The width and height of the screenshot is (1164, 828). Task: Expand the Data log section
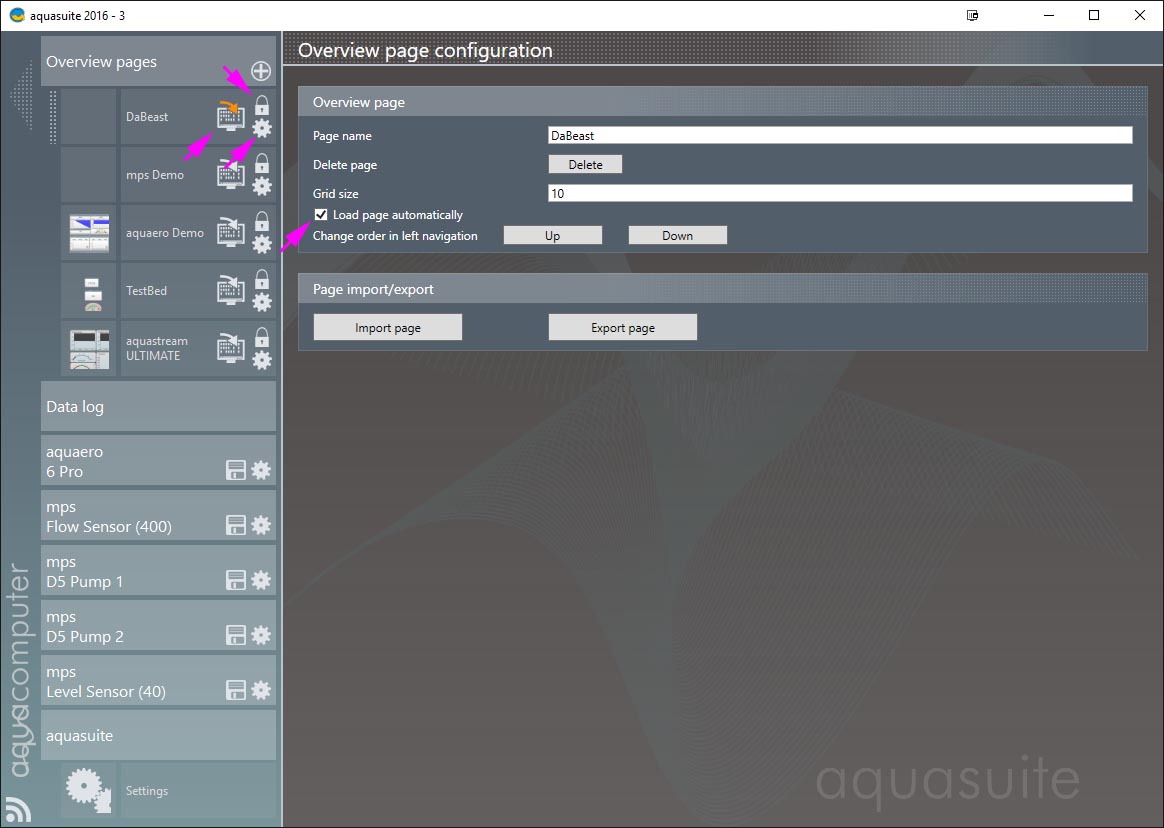pos(158,407)
